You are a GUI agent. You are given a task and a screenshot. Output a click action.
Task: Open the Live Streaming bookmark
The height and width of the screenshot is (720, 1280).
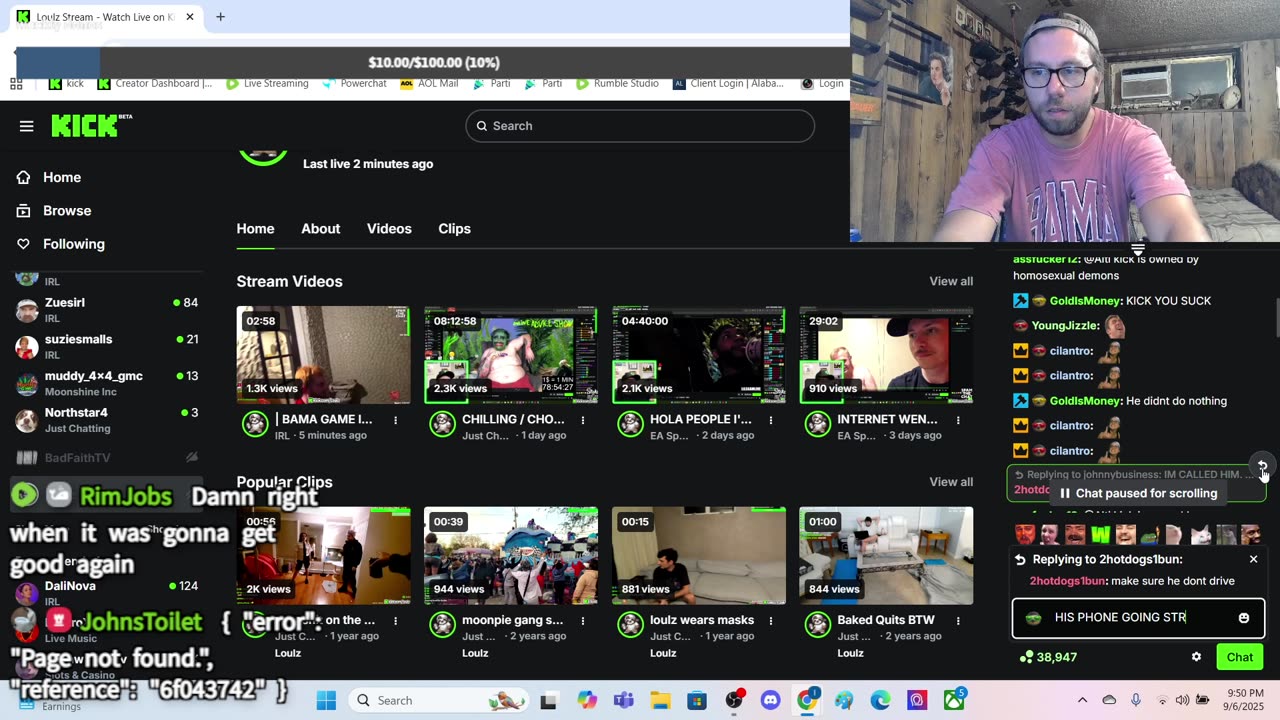[267, 84]
